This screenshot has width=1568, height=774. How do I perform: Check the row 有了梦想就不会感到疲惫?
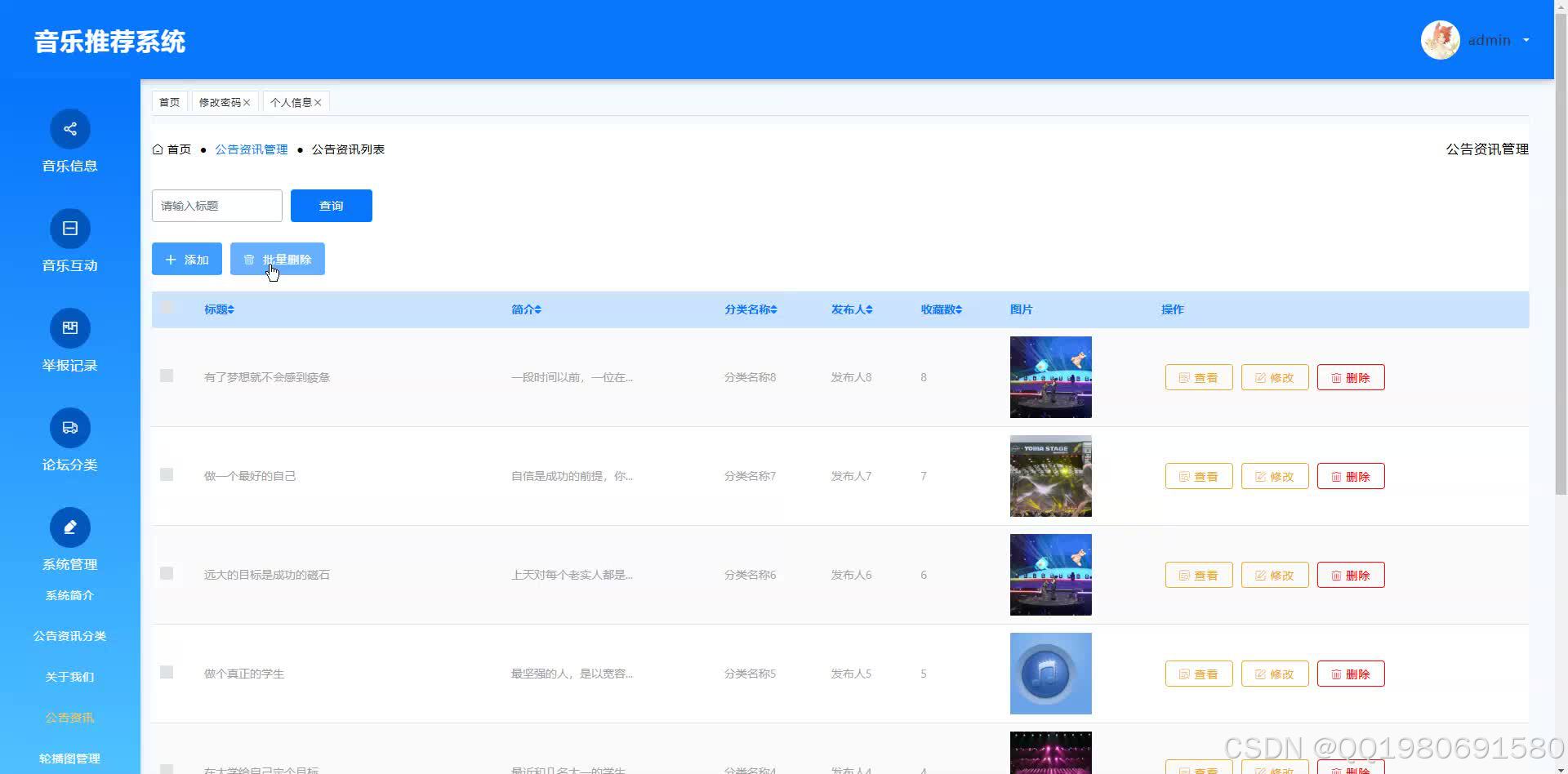pyautogui.click(x=167, y=376)
